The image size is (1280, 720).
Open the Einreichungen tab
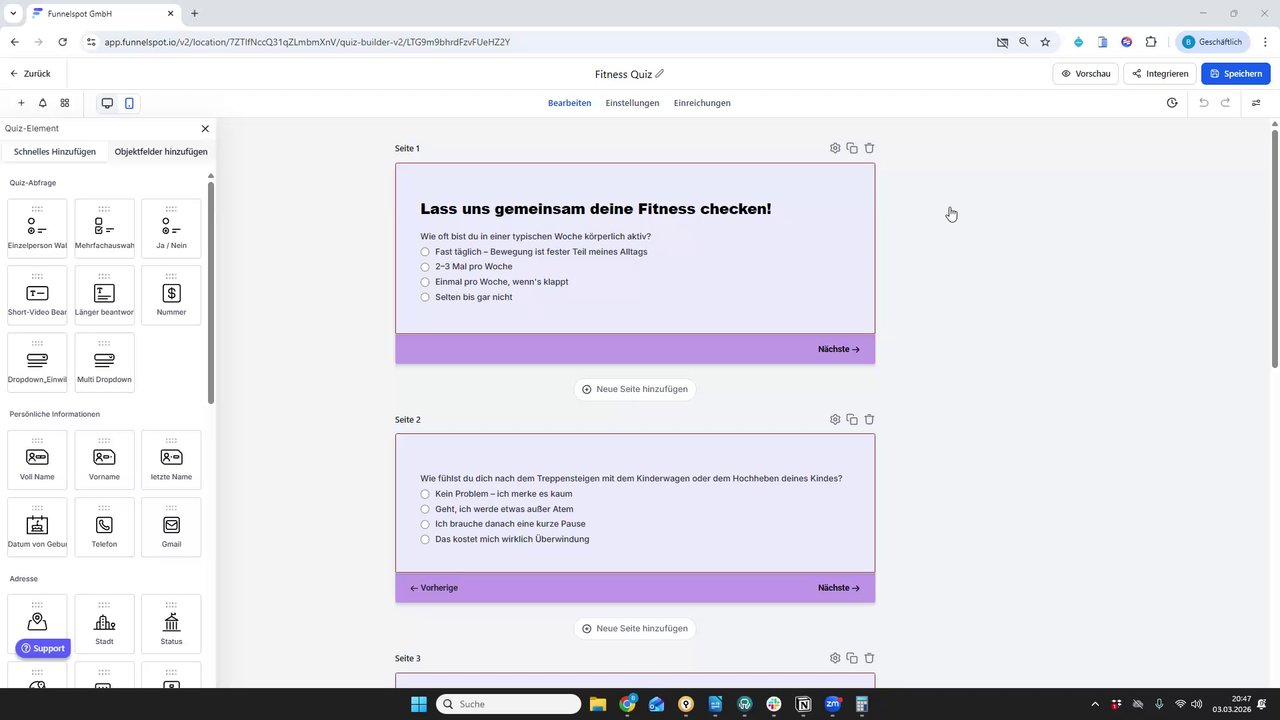pos(702,103)
